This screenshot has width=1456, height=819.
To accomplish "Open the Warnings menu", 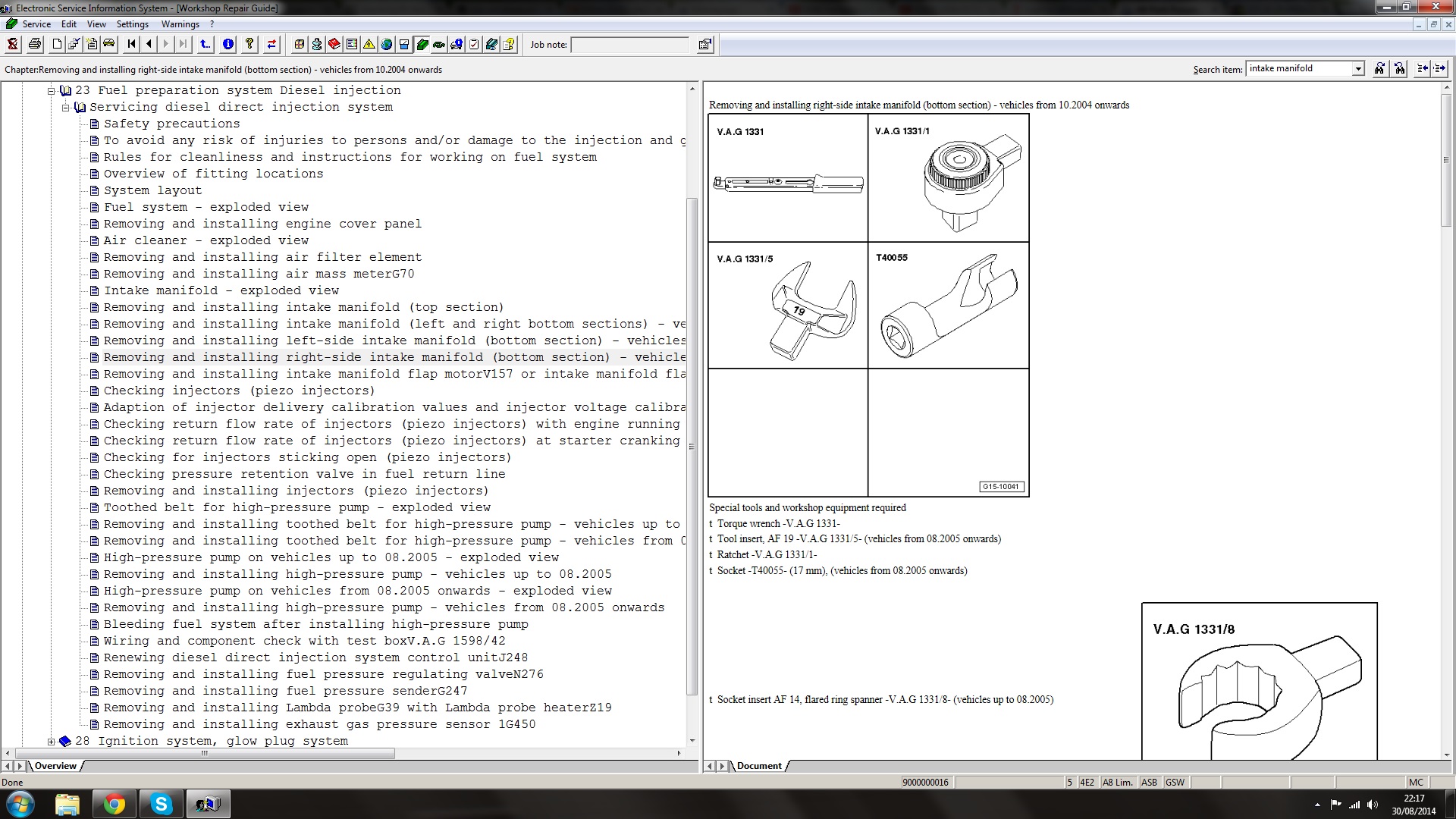I will pos(180,24).
